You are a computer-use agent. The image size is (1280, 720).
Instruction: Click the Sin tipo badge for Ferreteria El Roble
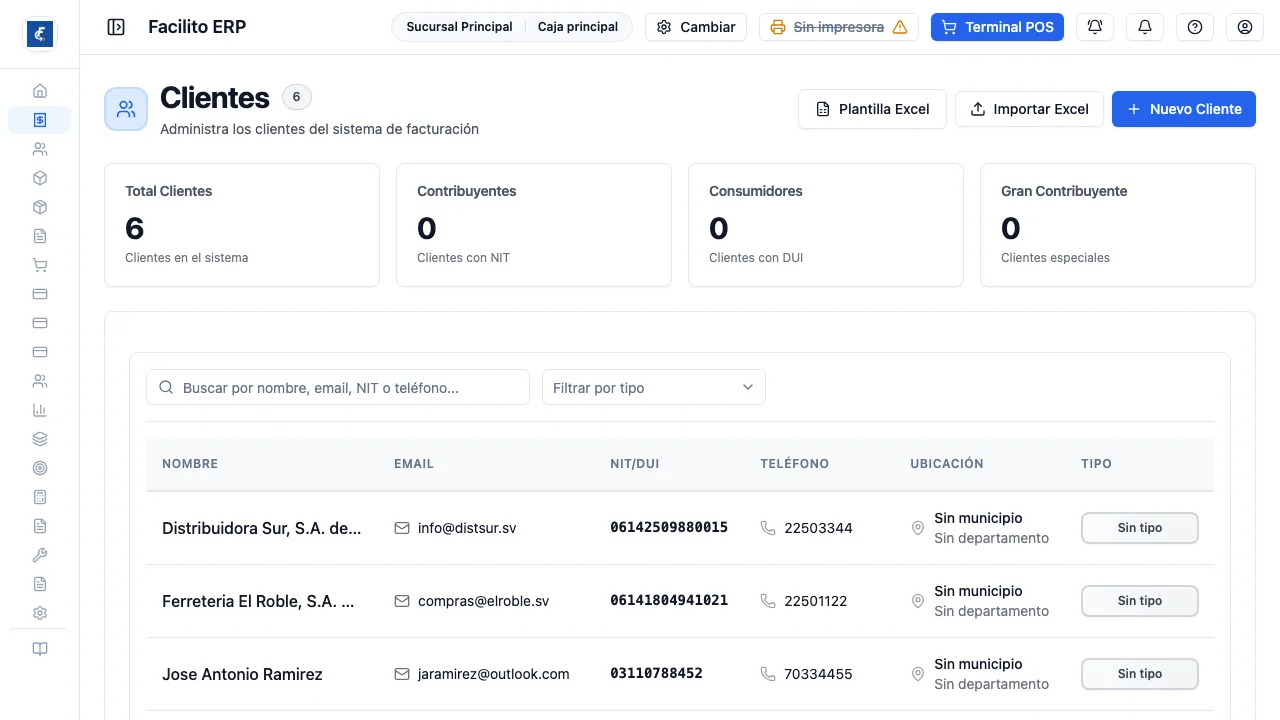pyautogui.click(x=1140, y=601)
